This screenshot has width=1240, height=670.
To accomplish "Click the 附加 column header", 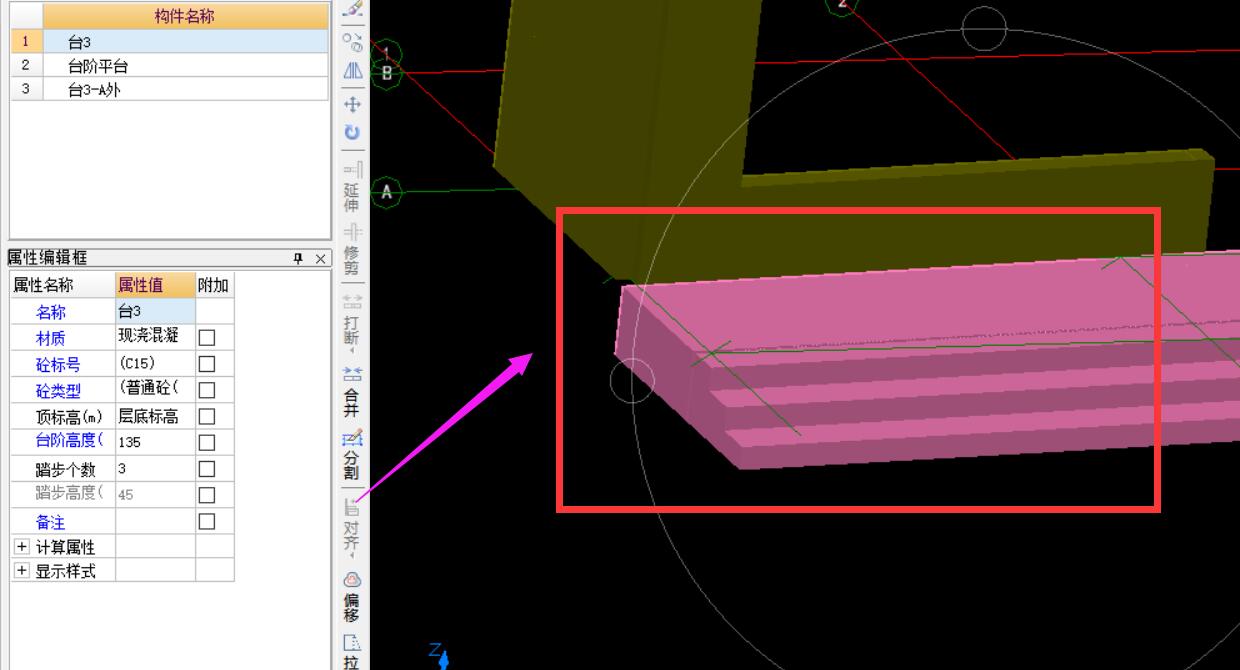I will pyautogui.click(x=214, y=285).
